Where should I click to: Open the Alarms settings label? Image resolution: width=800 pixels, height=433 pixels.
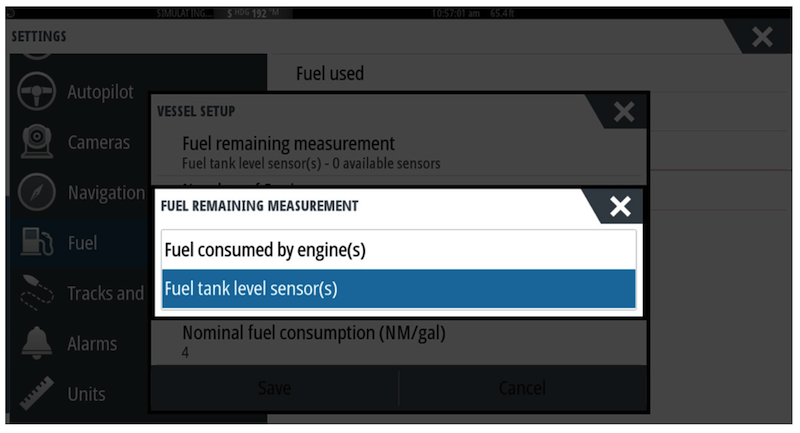tap(92, 344)
